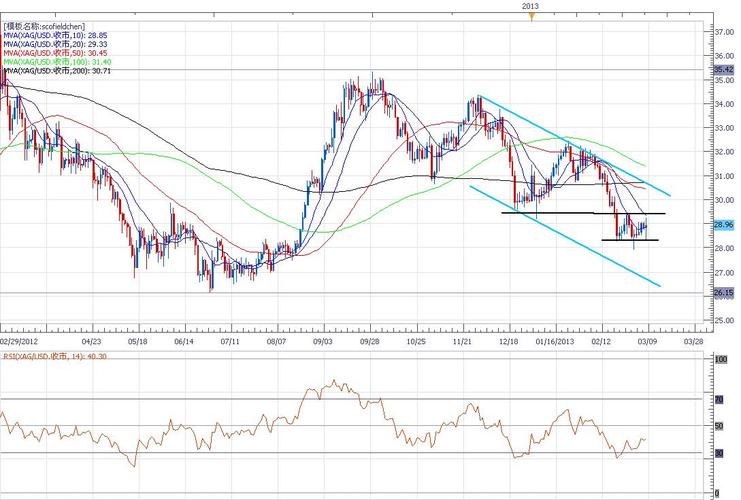Screen dimensions: 741x500
Task: Click the 25.00 price axis label
Action: pos(724,320)
